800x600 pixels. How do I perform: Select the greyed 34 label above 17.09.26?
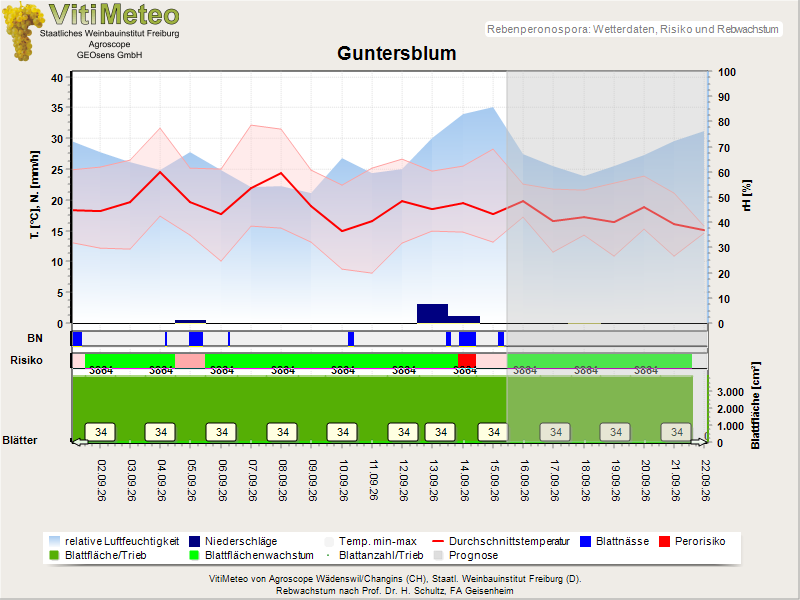point(556,432)
